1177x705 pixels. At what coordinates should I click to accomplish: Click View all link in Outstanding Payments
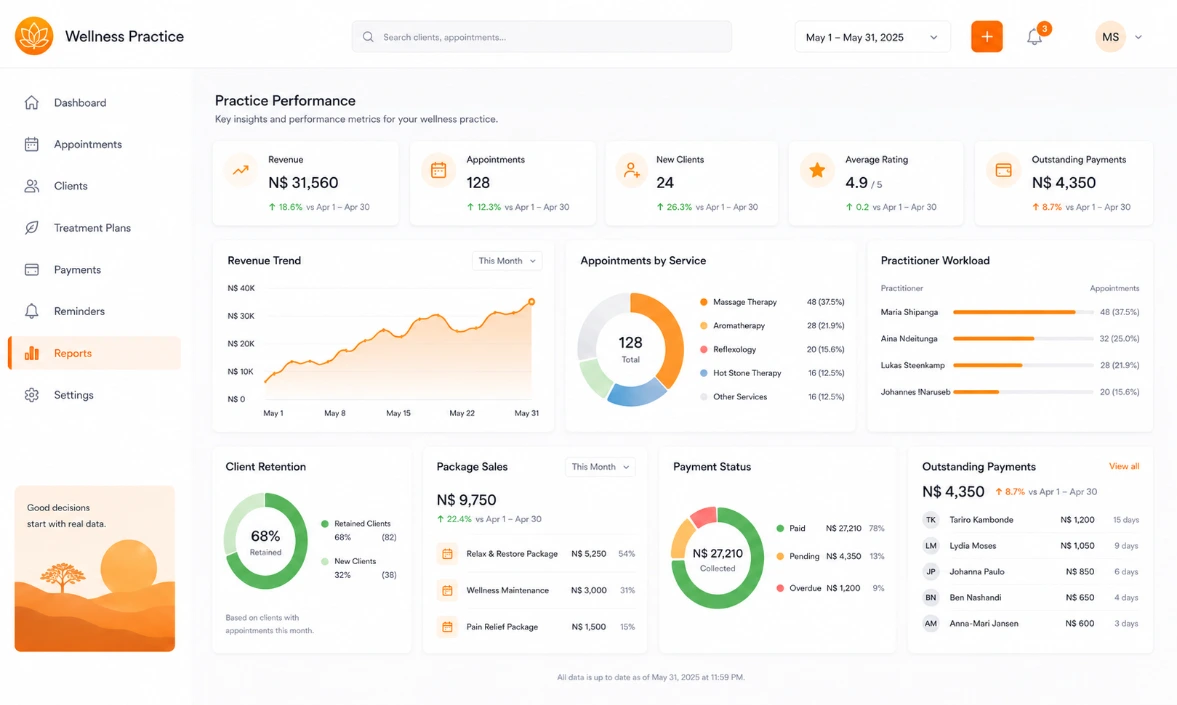tap(1124, 466)
